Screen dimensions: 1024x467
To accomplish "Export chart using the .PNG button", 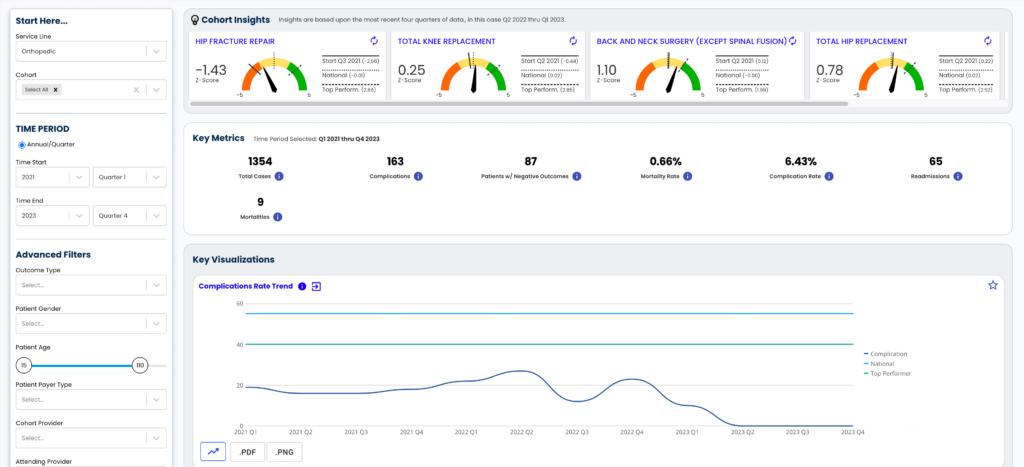I will [284, 451].
